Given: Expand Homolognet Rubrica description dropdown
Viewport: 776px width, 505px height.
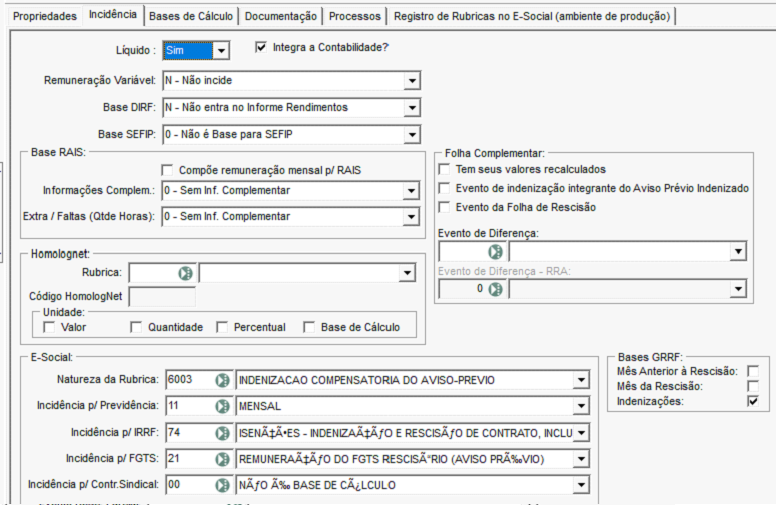Looking at the screenshot, I should [x=407, y=273].
